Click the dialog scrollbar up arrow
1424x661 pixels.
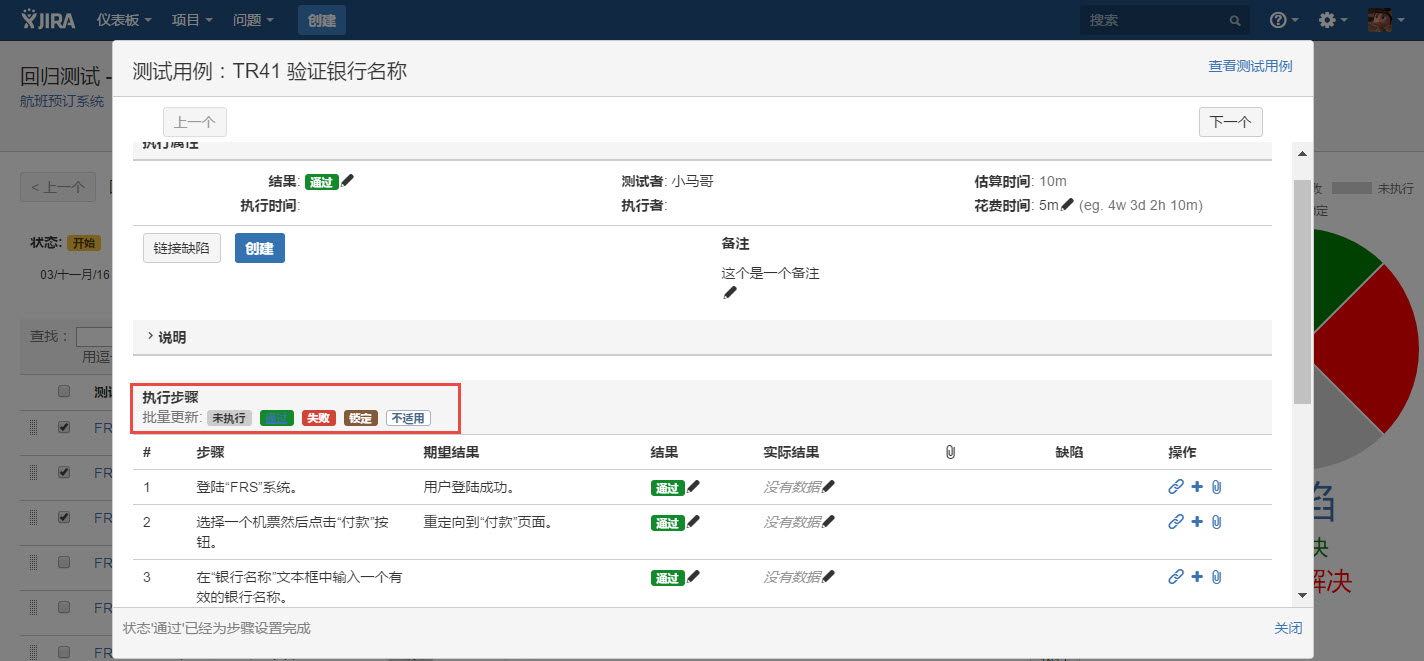coord(1301,153)
